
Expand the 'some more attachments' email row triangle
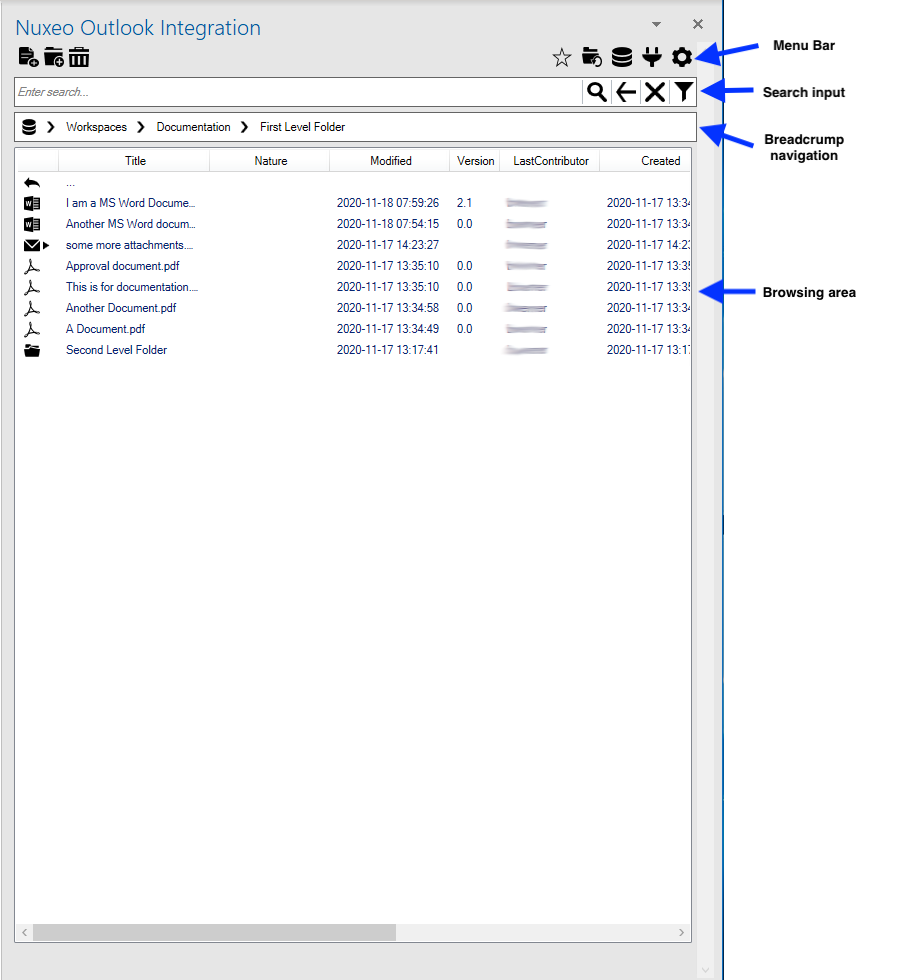tap(46, 245)
